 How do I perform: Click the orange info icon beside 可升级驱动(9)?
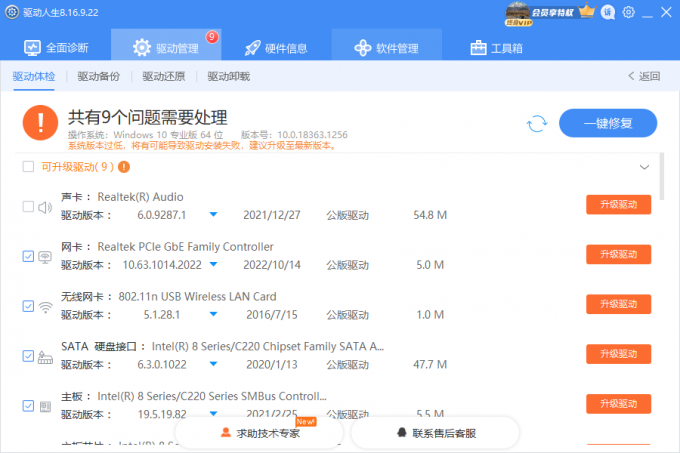pos(124,167)
